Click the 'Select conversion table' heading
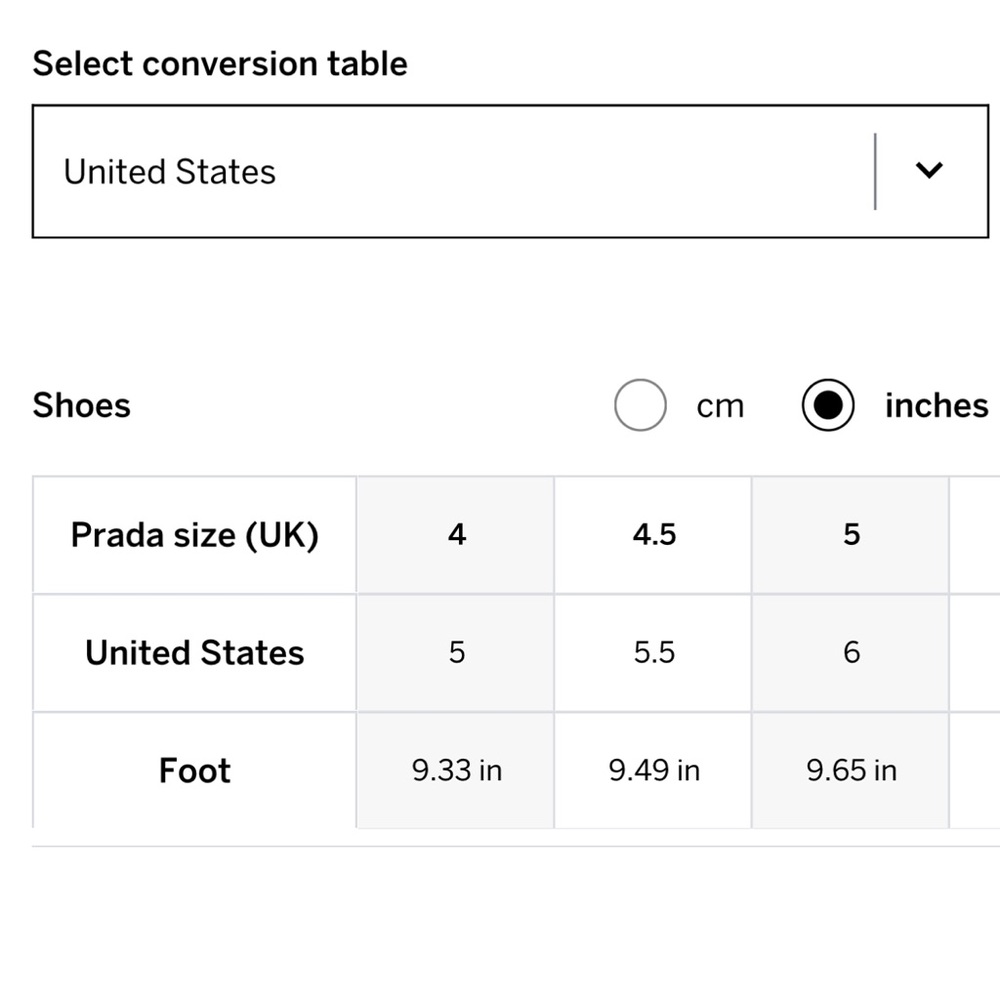 220,64
